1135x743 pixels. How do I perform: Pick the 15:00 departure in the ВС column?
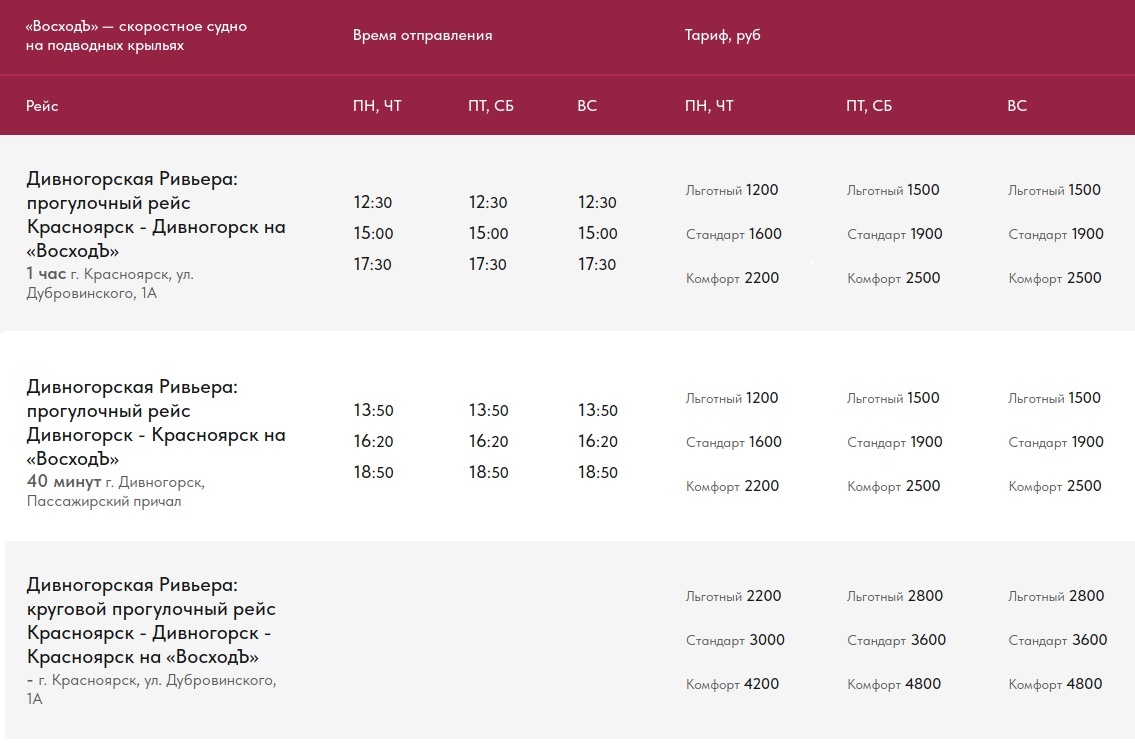pyautogui.click(x=598, y=233)
